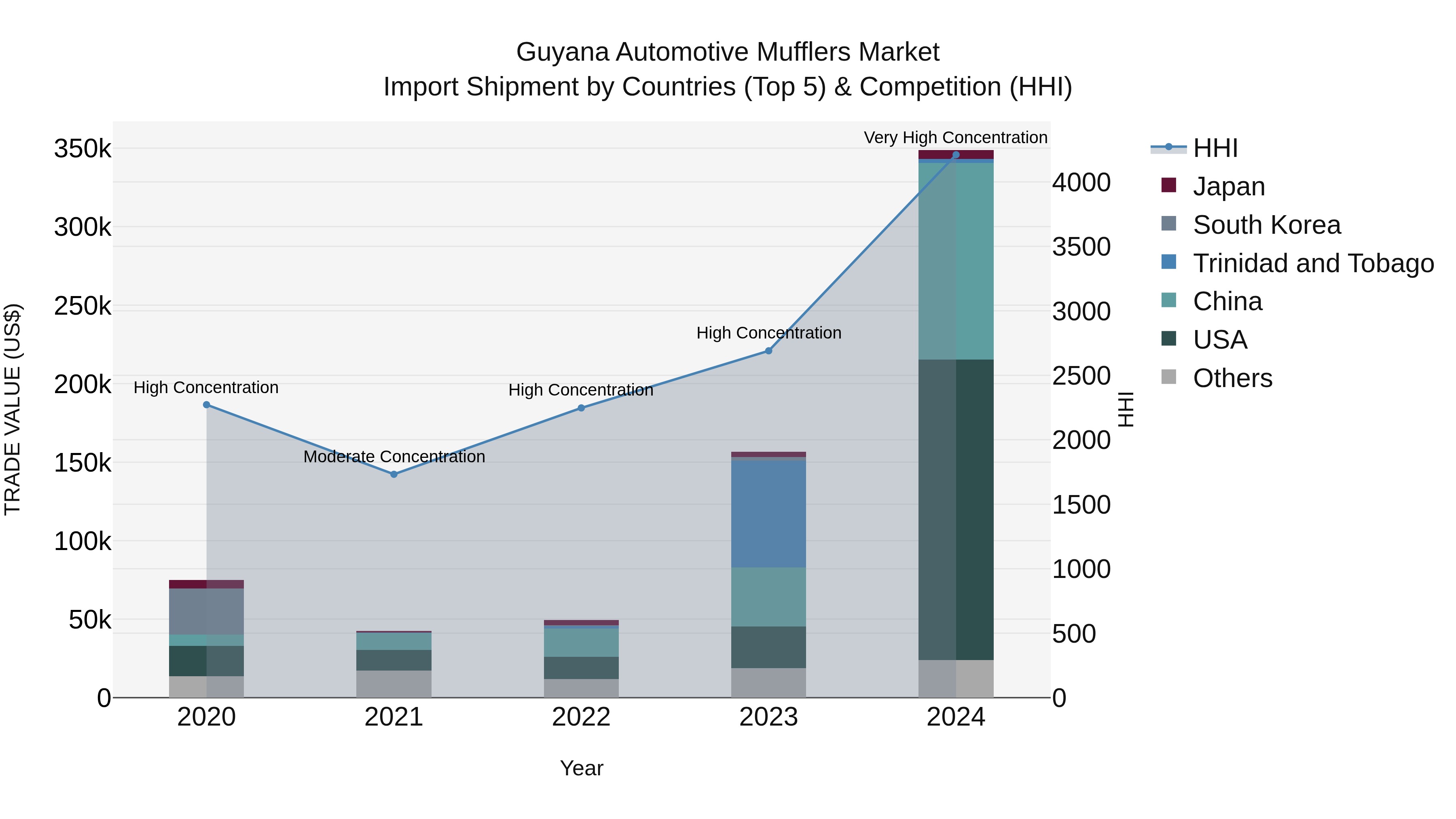
Task: Toggle USA legend entry
Action: (1204, 340)
